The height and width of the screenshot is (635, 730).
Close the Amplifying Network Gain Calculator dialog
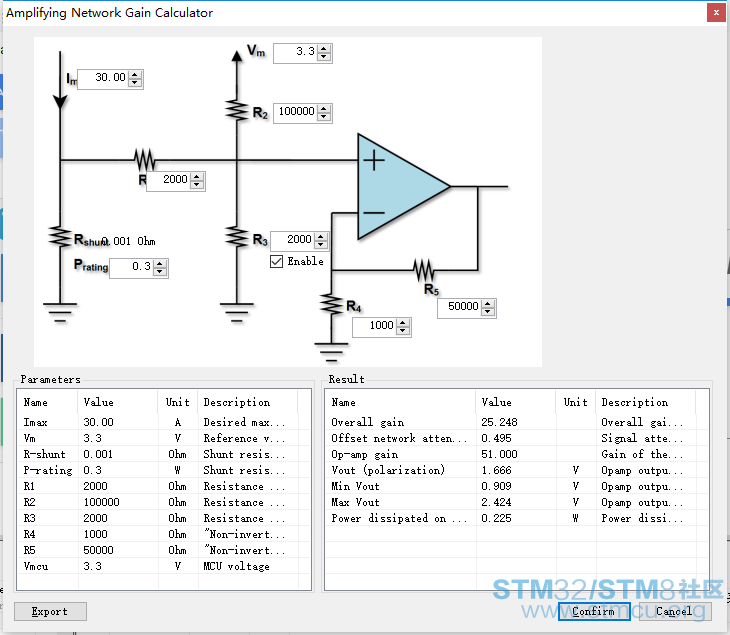716,13
